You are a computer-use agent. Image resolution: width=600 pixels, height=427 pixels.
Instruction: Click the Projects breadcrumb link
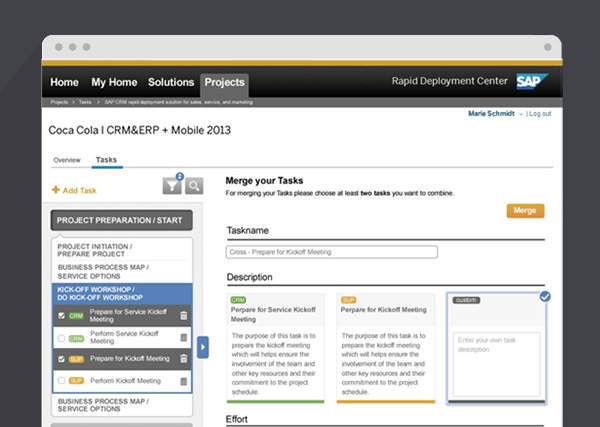[59, 102]
